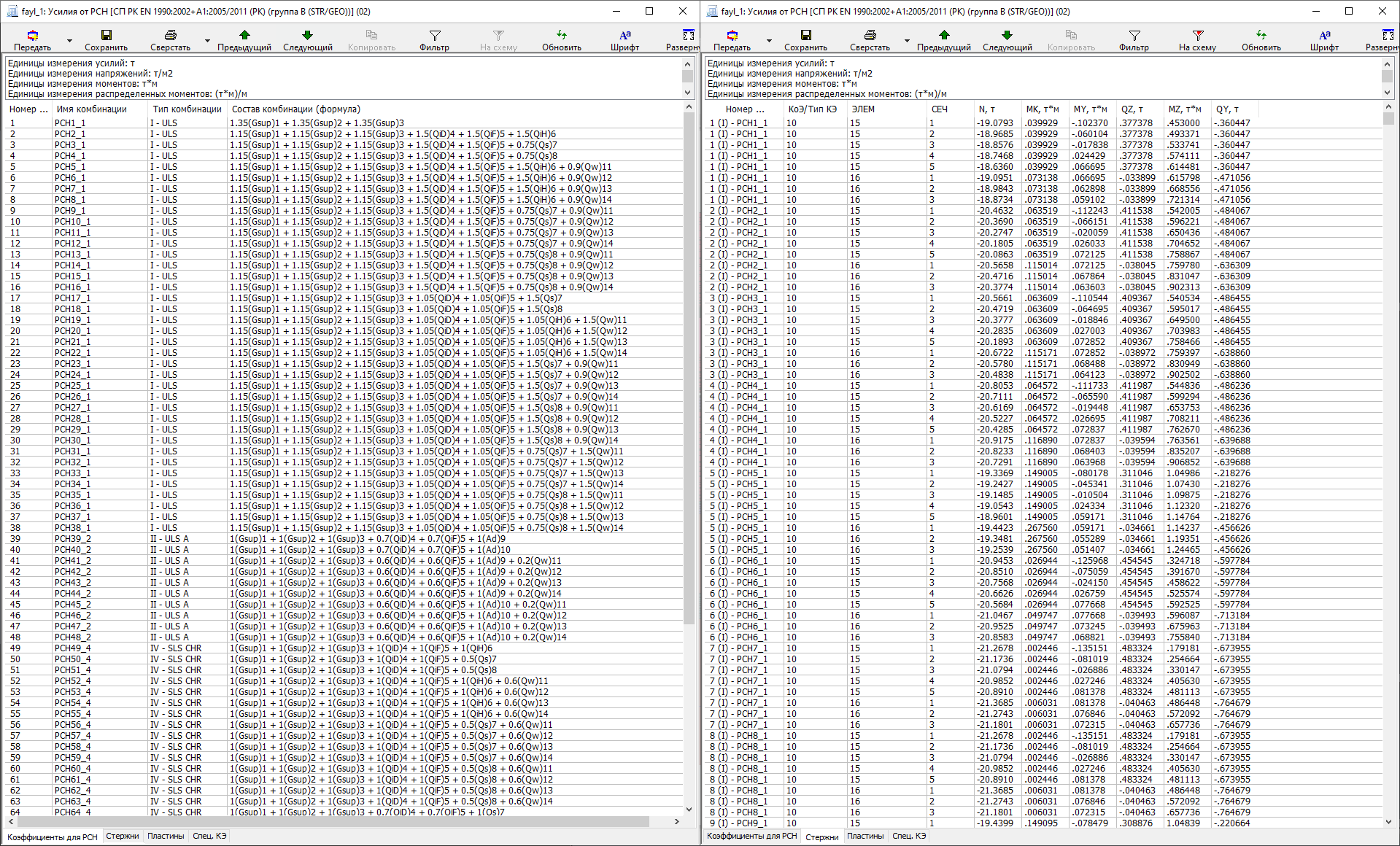Go to Next using green down arrow, right window
The image size is (1400, 846).
coord(1007,36)
